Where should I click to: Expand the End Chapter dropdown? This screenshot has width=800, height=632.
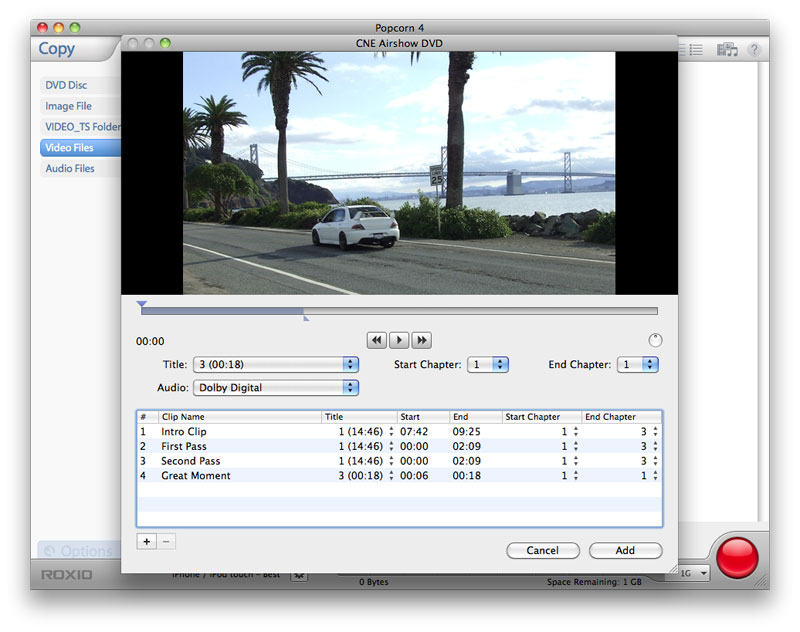tap(637, 365)
